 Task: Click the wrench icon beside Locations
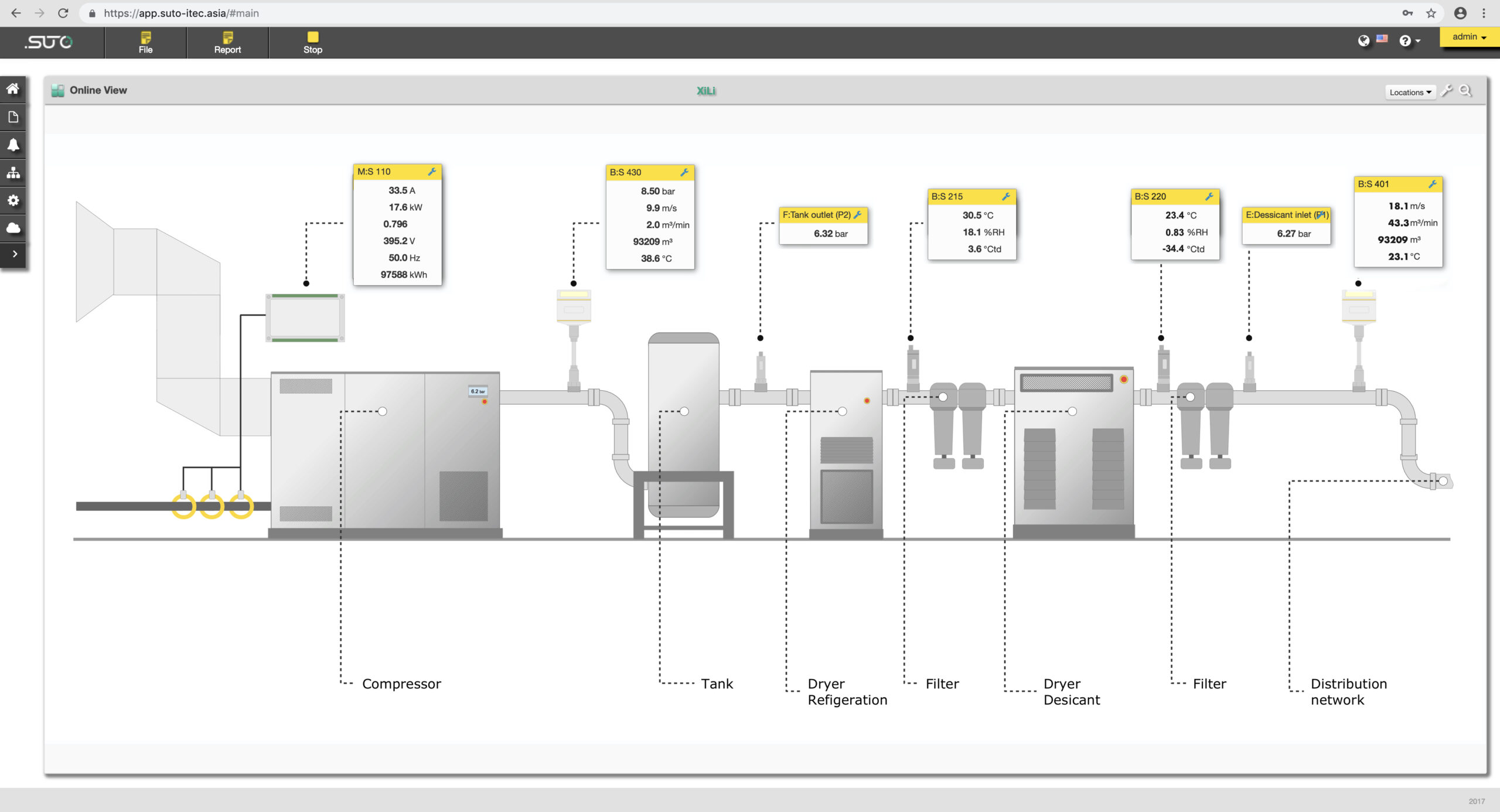(1447, 91)
